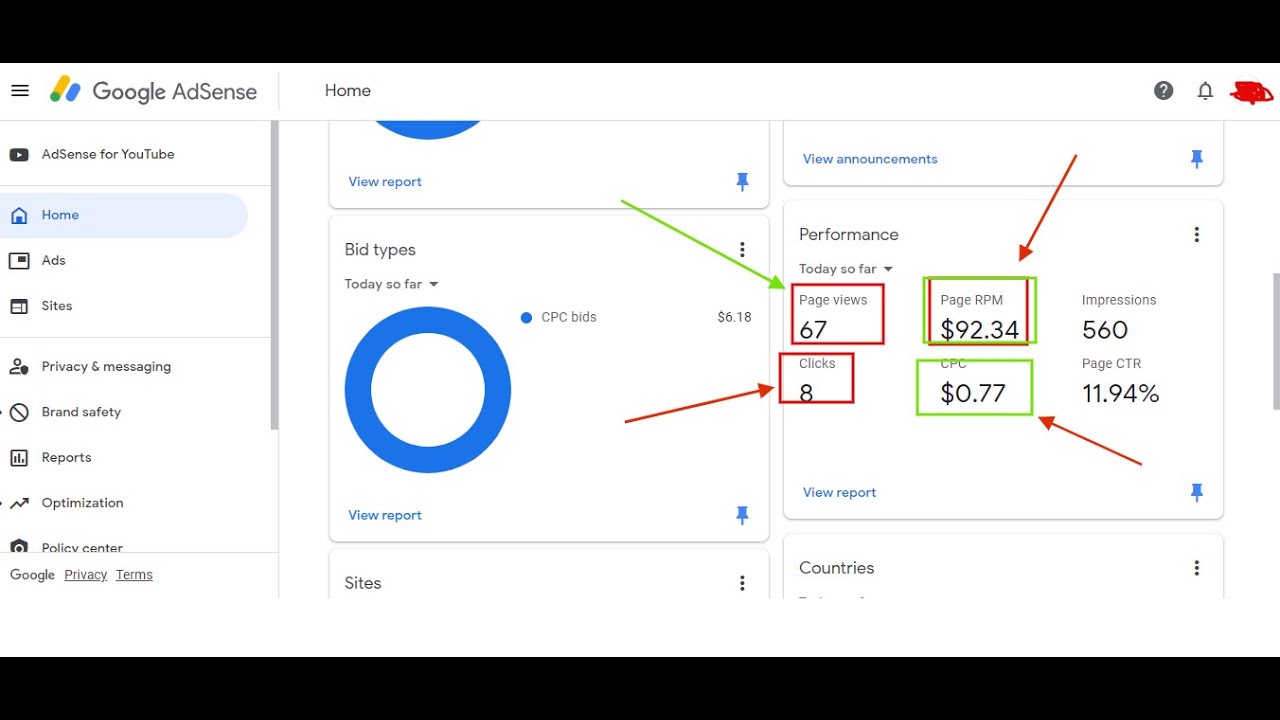
Task: Go to Home in the sidebar
Action: pos(124,215)
